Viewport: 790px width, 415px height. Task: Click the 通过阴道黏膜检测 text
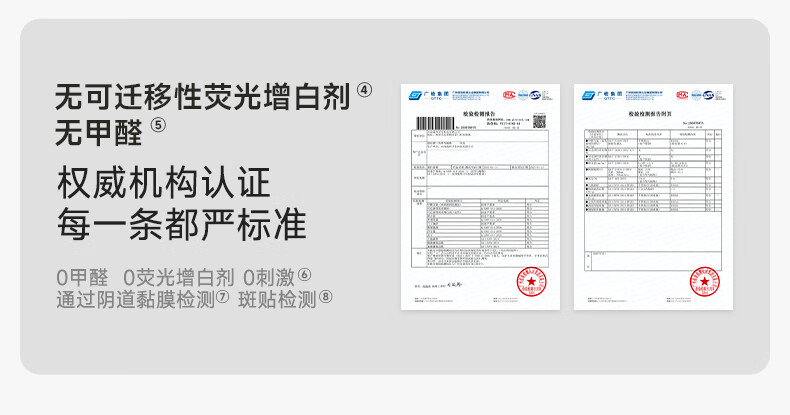(x=136, y=300)
